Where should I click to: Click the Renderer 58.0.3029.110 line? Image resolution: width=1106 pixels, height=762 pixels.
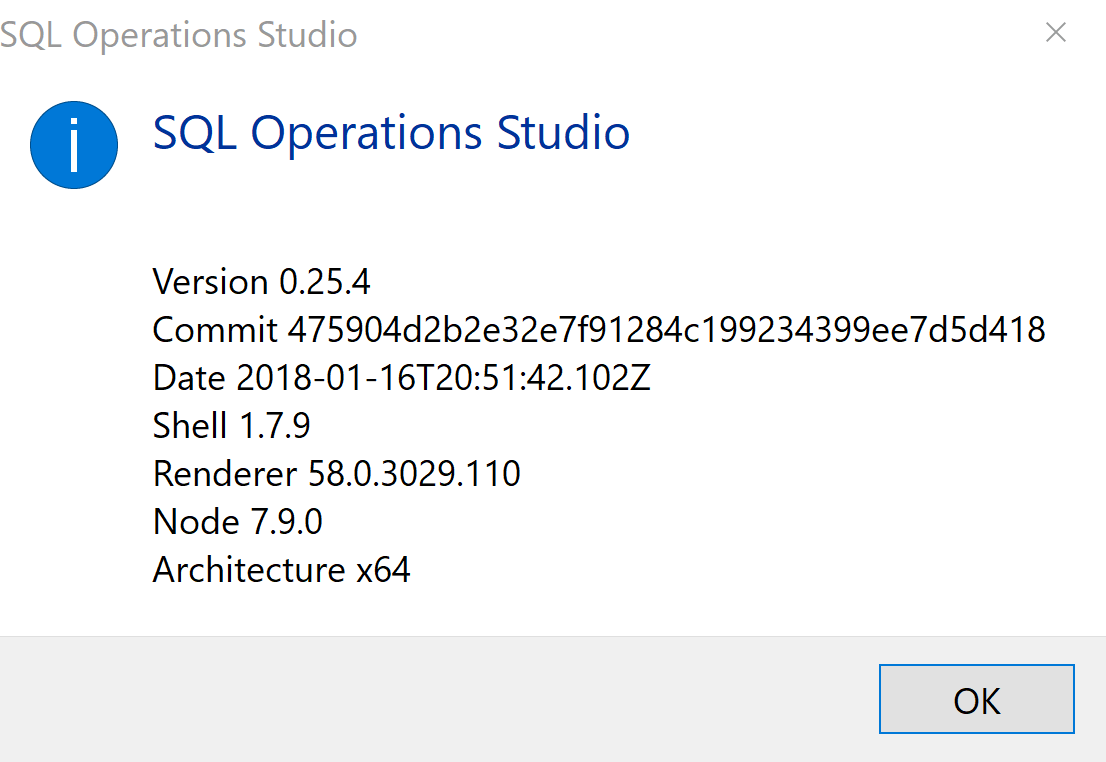coord(335,473)
